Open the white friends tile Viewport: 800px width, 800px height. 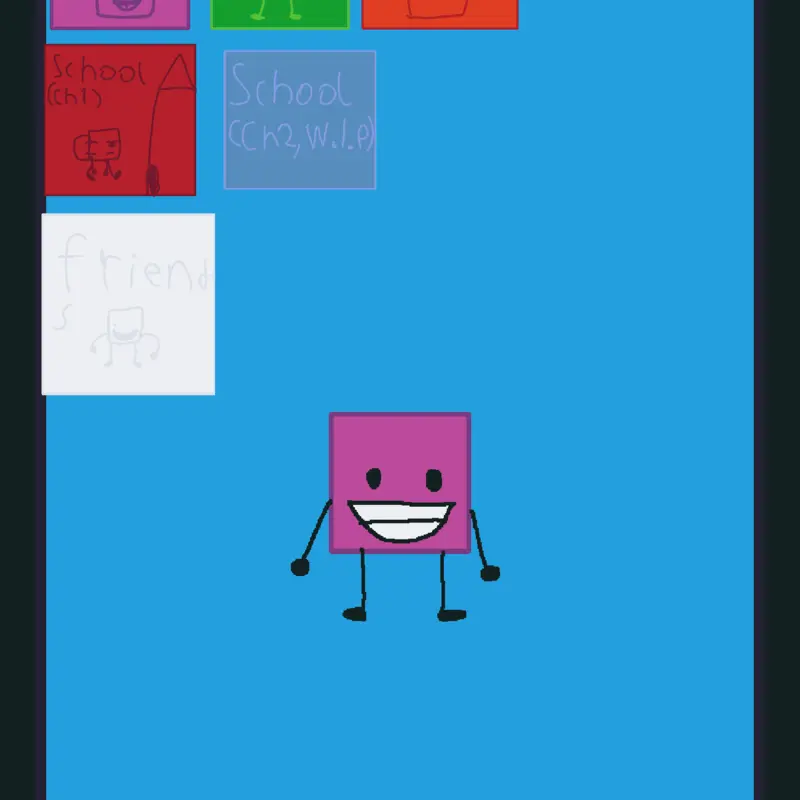[128, 304]
